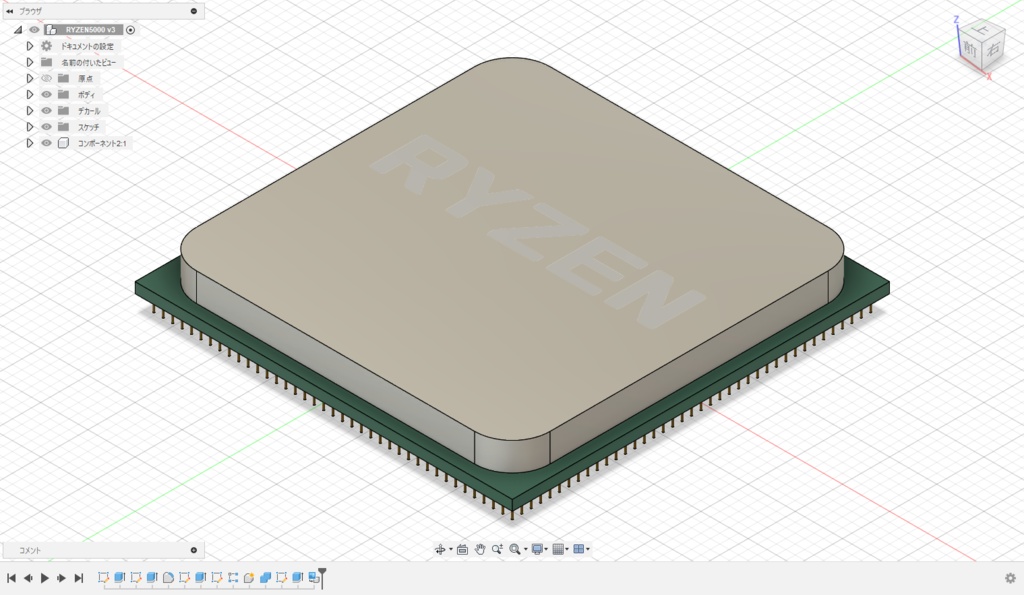
Task: Open the Grid and Snaps dropdown arrow
Action: point(567,549)
